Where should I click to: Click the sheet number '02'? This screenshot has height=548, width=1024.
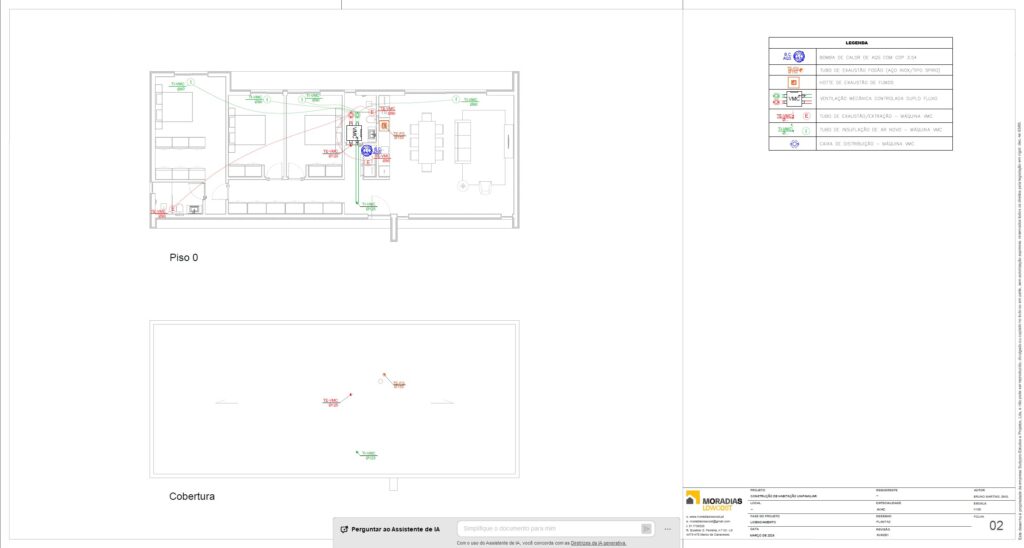tap(996, 526)
